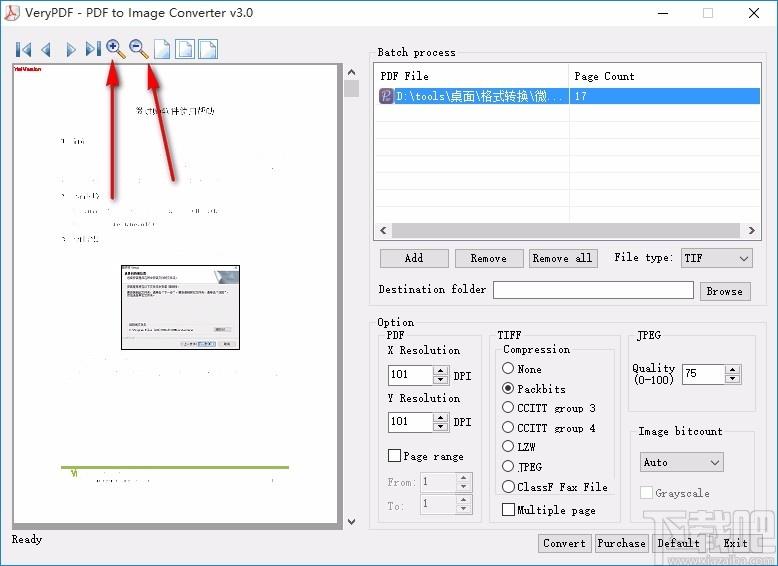
Task: Click the file list horizontal scrollbar thumb
Action: coord(566,230)
